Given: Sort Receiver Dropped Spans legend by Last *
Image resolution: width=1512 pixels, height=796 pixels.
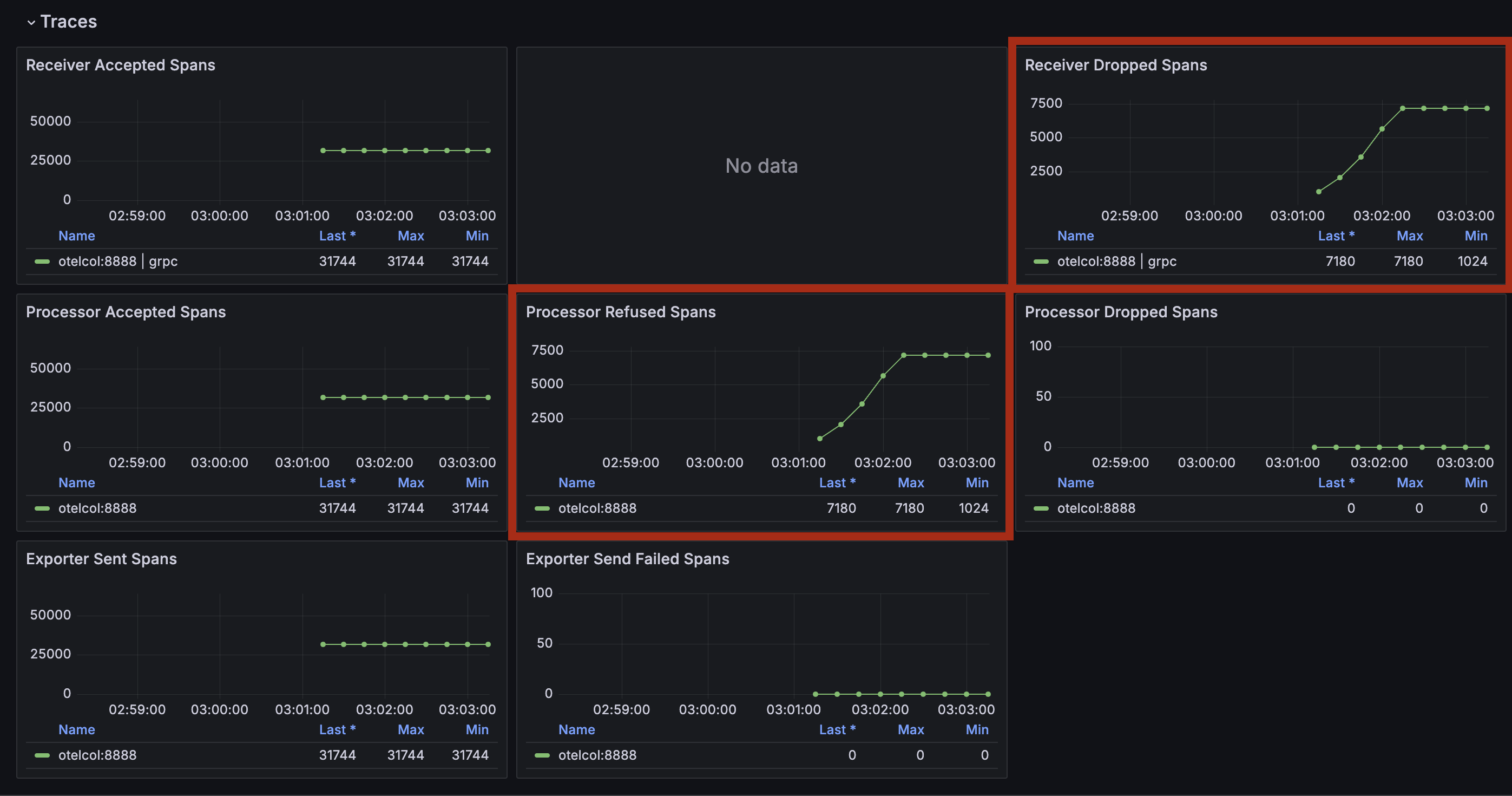Looking at the screenshot, I should click(x=1337, y=236).
